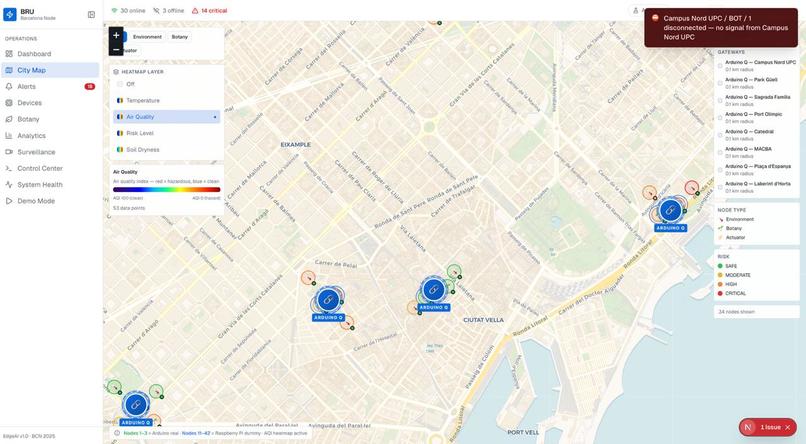Click 'EIXAMPLE' map district label

[x=296, y=145]
